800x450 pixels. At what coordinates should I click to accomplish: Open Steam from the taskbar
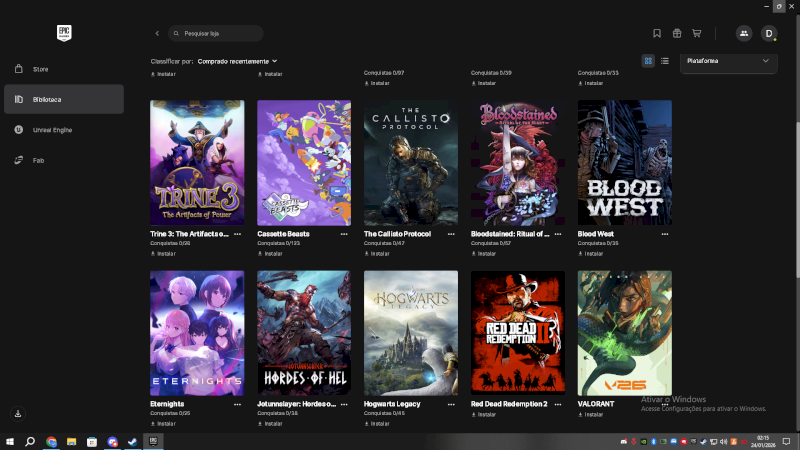133,441
